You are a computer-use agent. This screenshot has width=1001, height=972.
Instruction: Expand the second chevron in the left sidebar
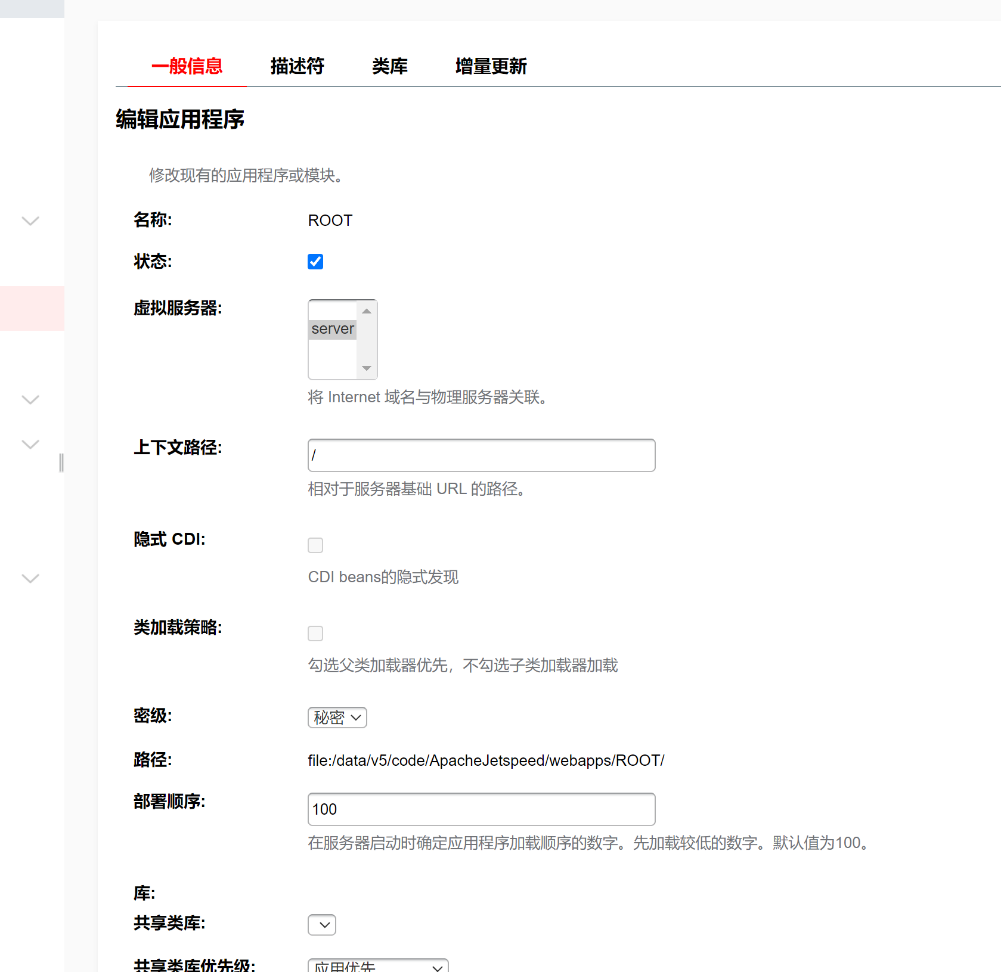tap(31, 400)
